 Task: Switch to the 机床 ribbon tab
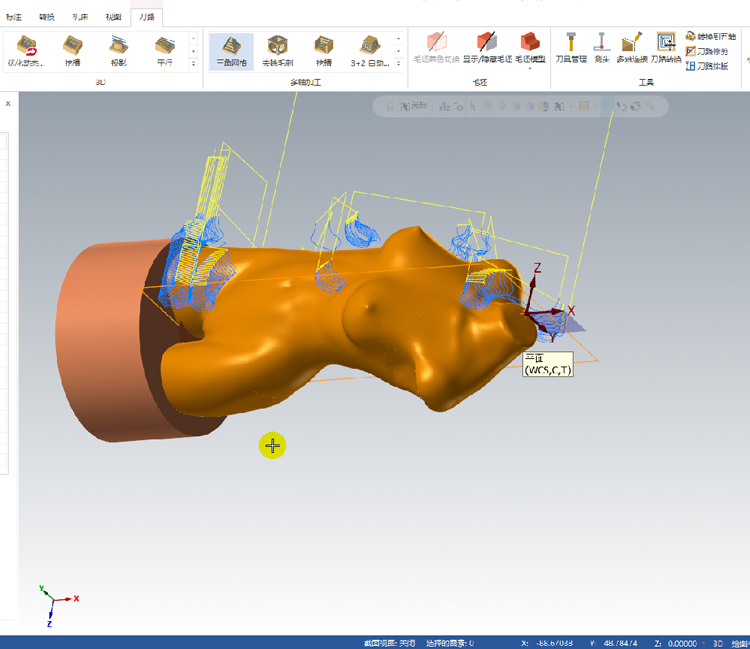pyautogui.click(x=80, y=17)
